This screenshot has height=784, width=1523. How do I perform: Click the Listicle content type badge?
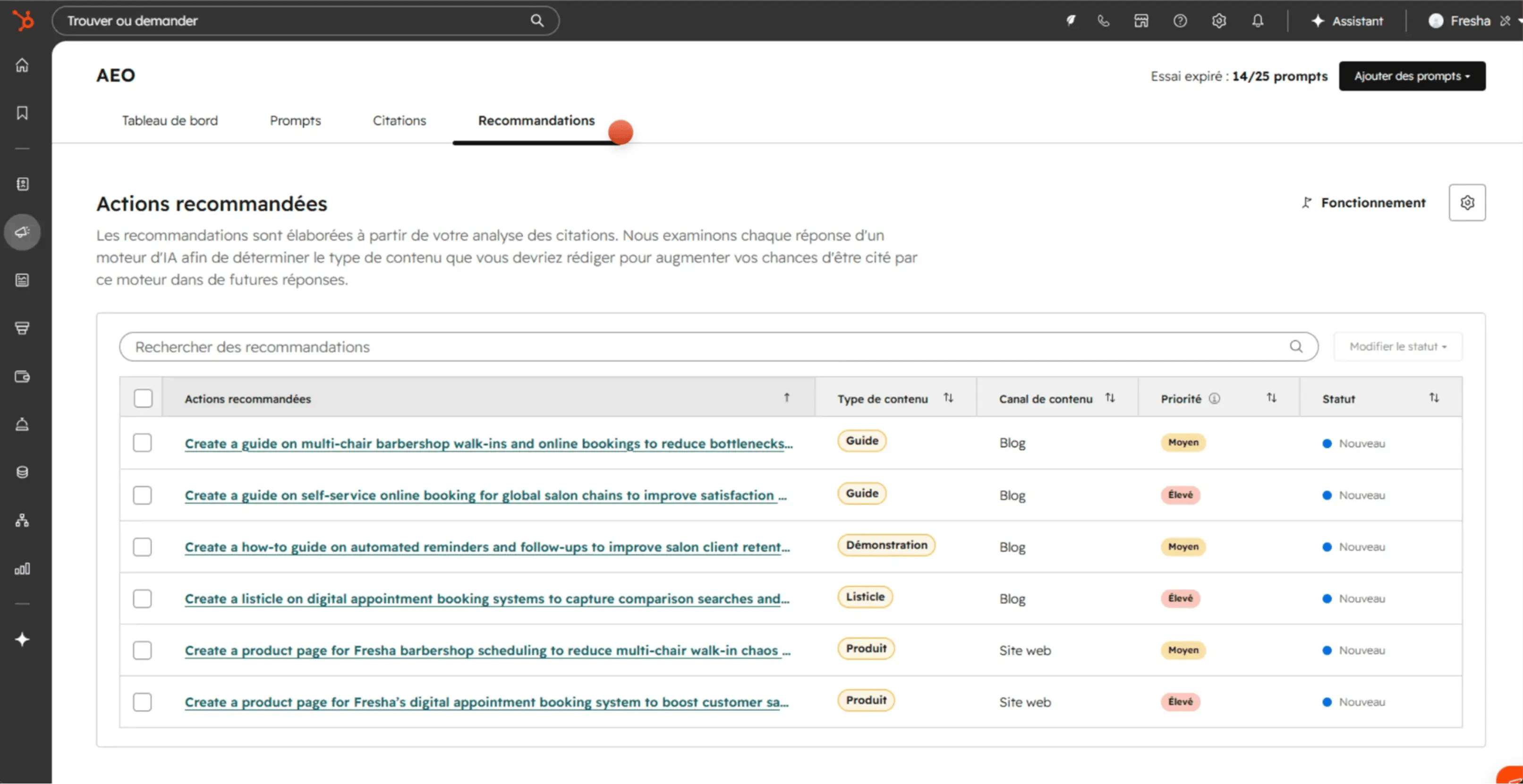point(865,597)
